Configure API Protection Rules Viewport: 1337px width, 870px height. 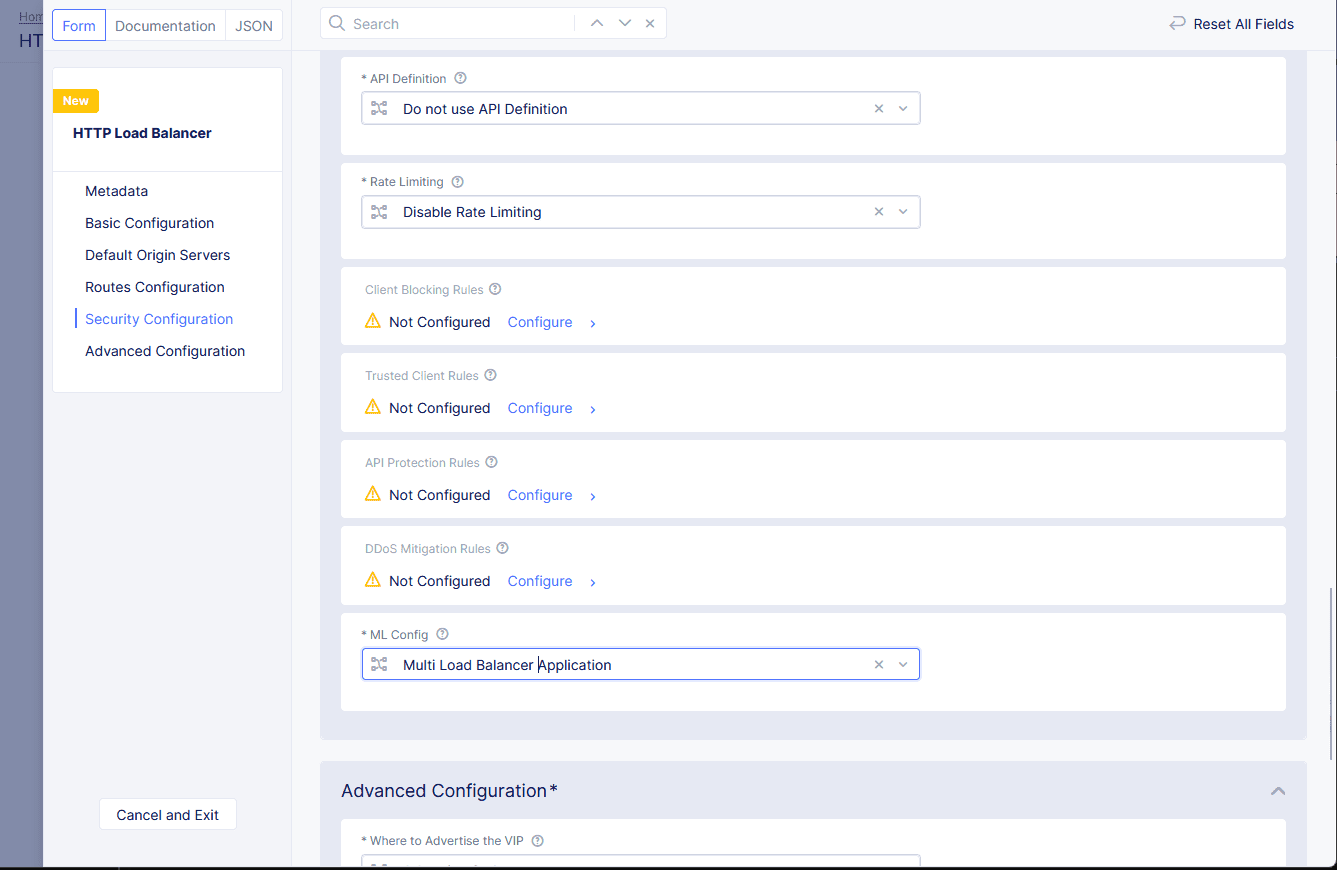[x=540, y=495]
